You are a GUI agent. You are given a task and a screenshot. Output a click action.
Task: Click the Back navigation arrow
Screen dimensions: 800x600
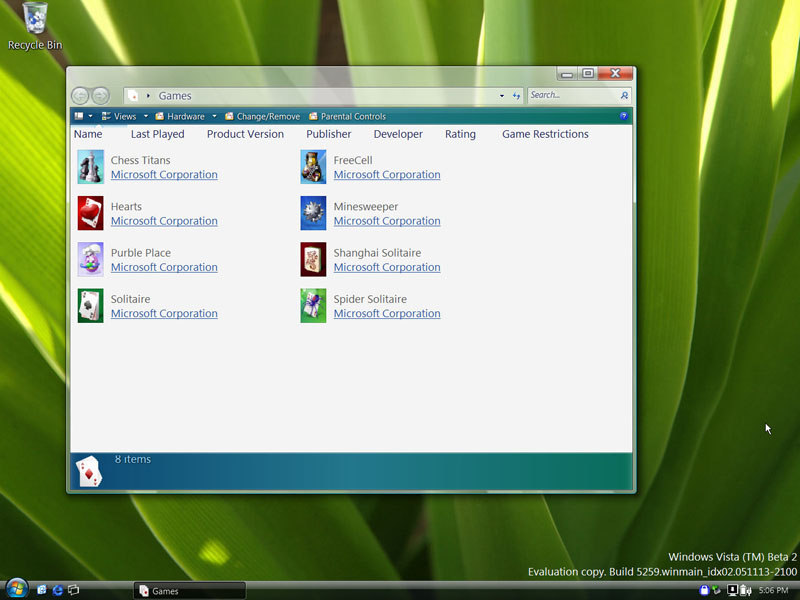(x=80, y=95)
